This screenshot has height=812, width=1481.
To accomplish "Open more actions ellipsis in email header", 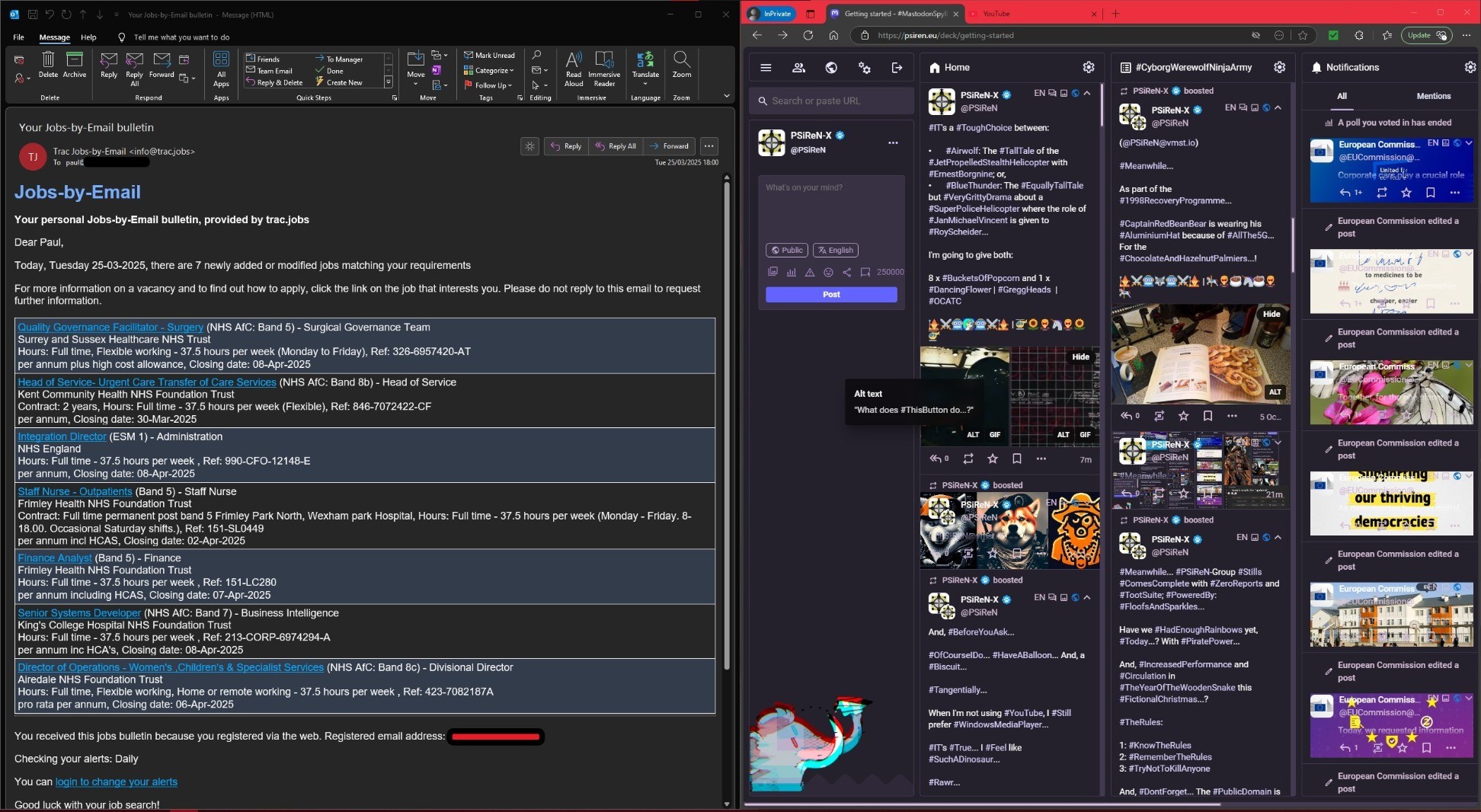I will tap(709, 146).
